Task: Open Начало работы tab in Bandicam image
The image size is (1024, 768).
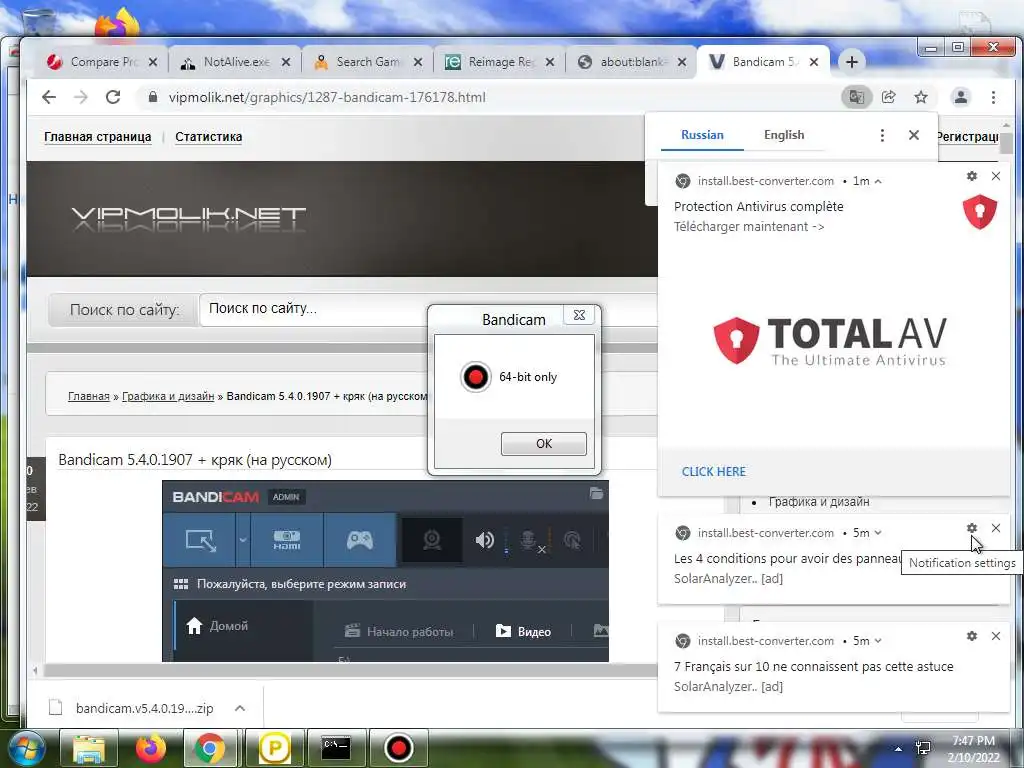Action: click(x=398, y=632)
